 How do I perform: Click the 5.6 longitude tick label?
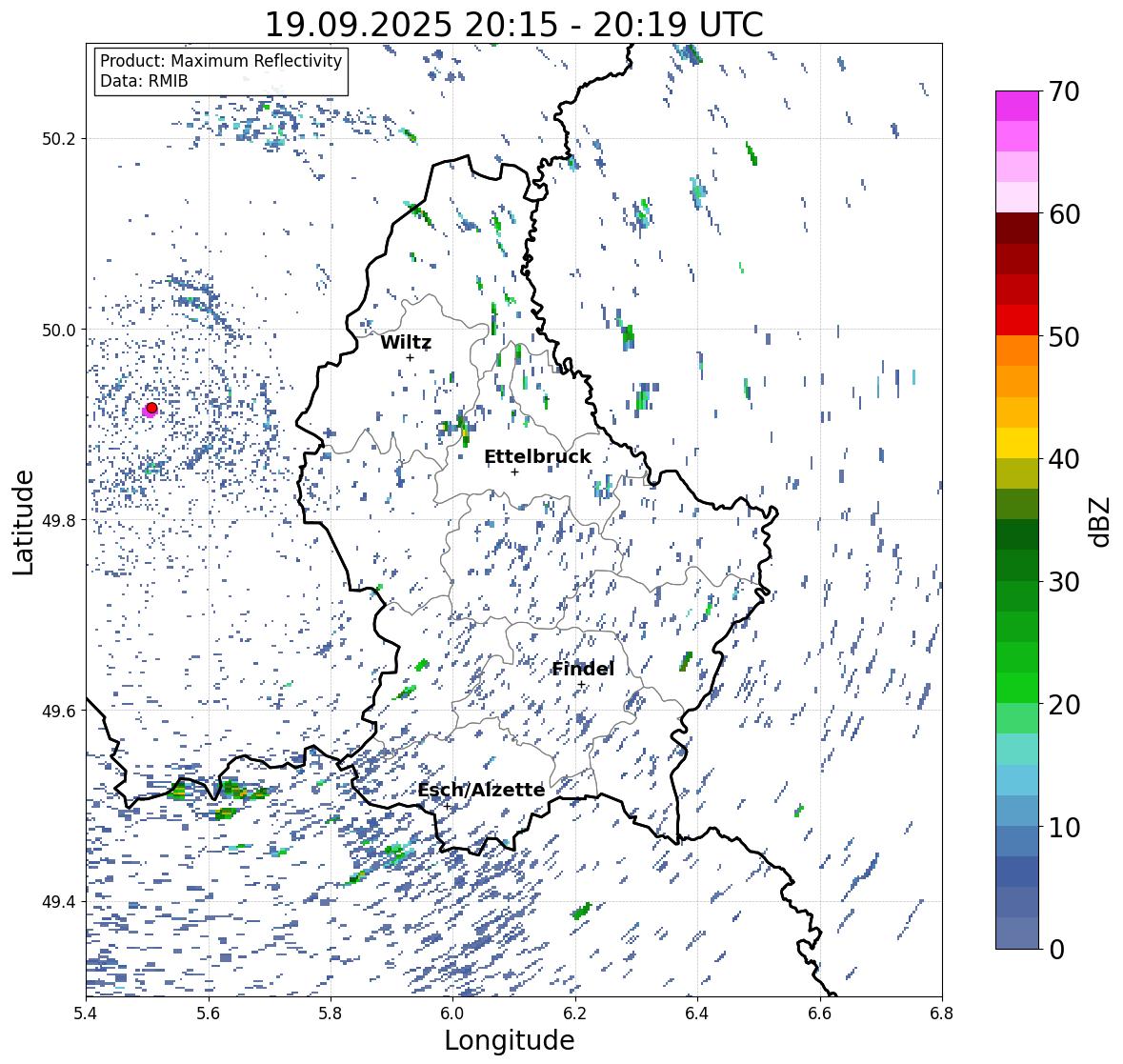209,1013
